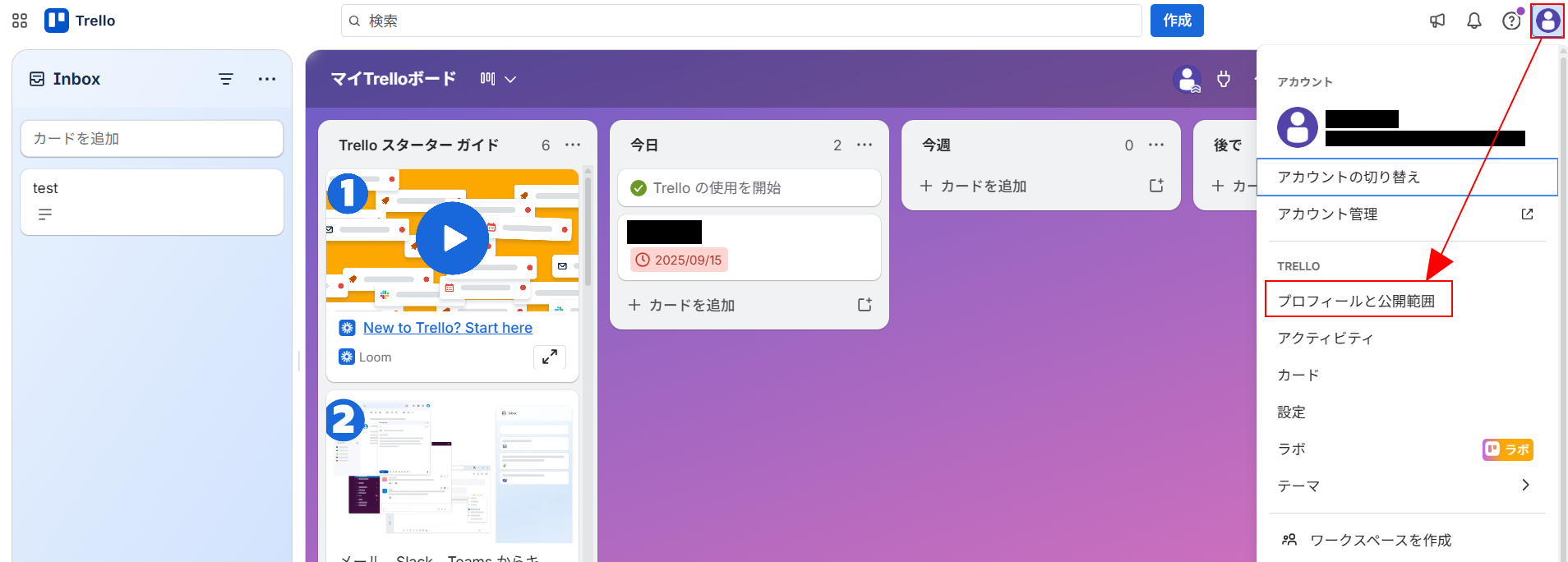Click the 作成 create button

[1177, 21]
